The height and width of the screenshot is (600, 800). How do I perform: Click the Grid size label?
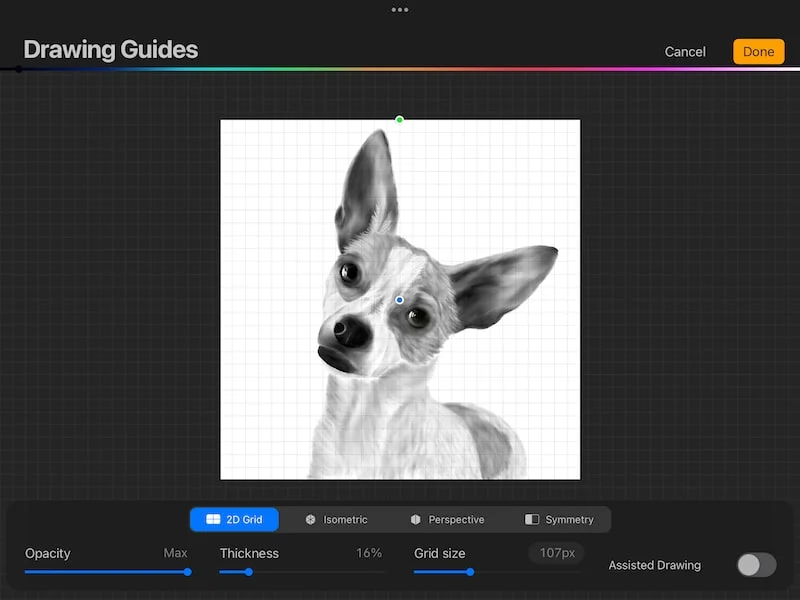coord(439,553)
